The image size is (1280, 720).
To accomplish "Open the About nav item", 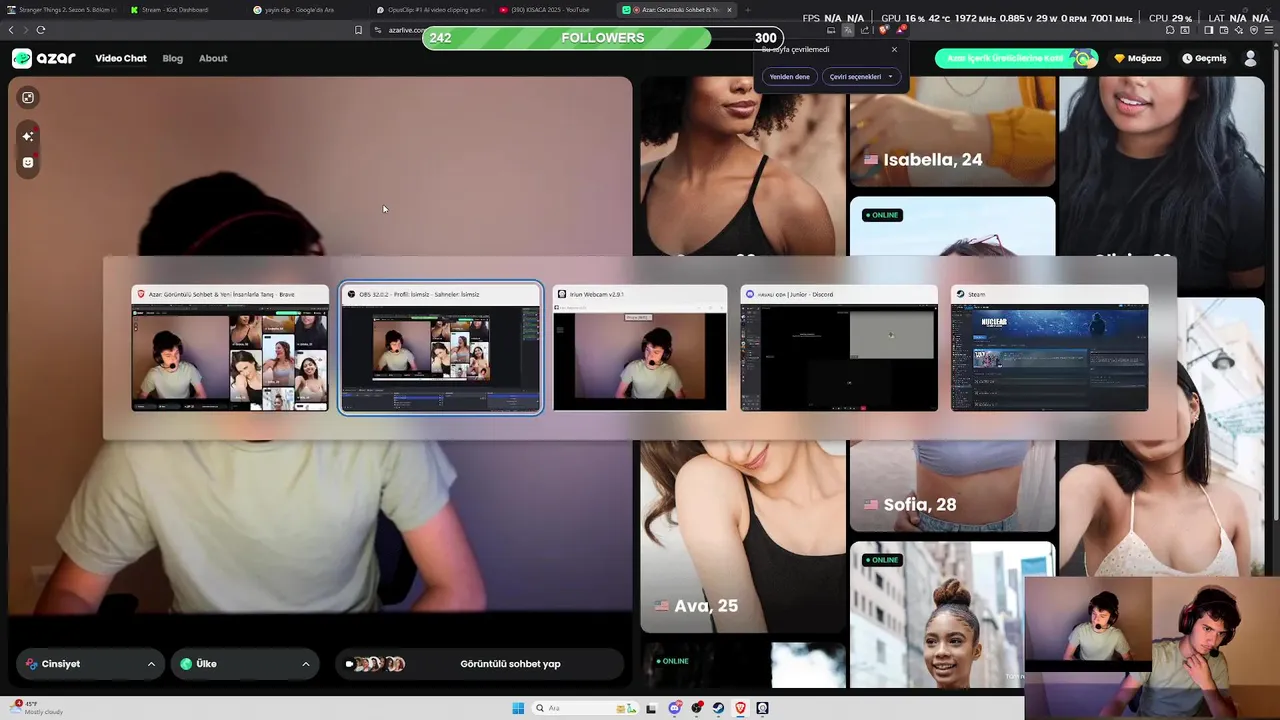I will pos(213,58).
